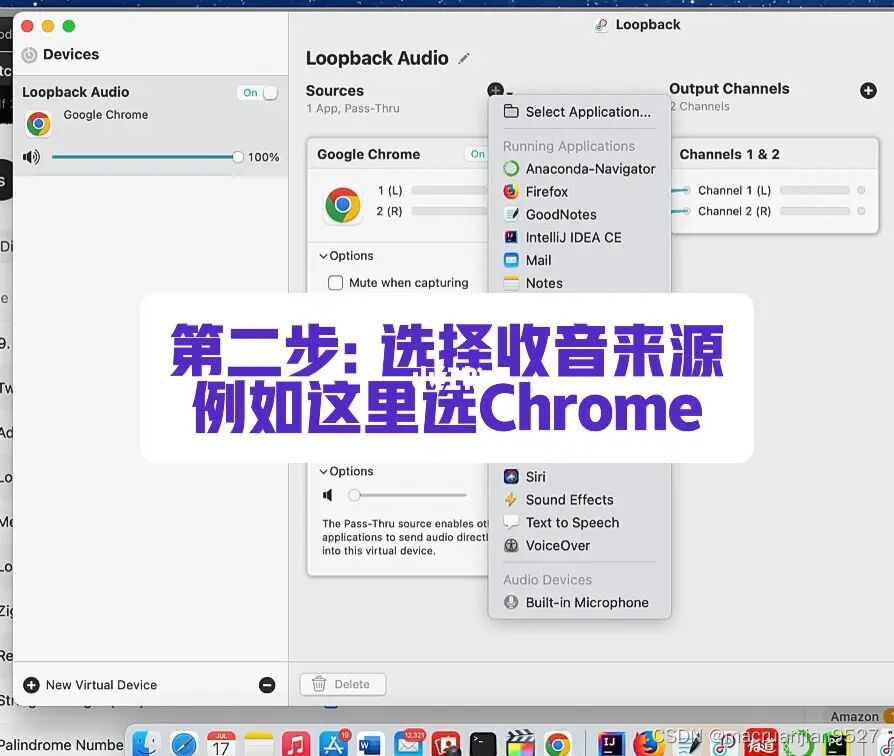Open Microsoft Word from the Dock
894x756 pixels.
pyautogui.click(x=371, y=743)
